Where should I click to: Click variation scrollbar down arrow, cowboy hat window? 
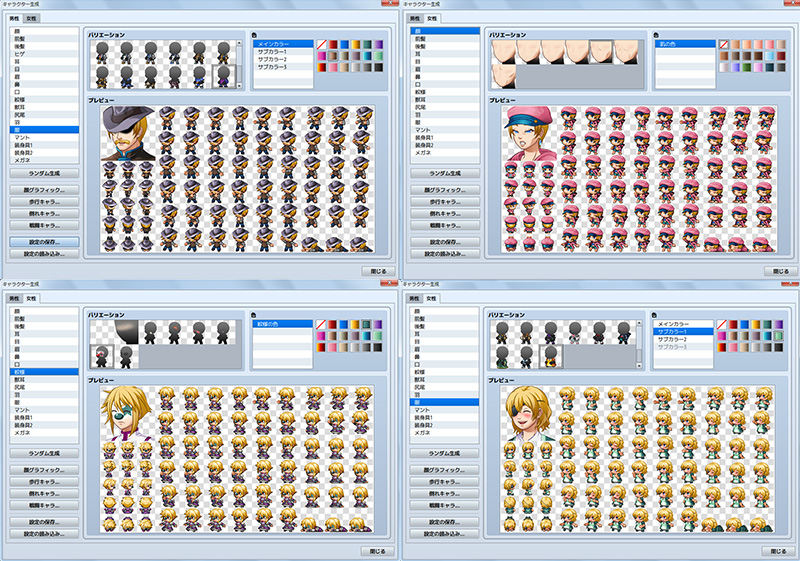(239, 86)
